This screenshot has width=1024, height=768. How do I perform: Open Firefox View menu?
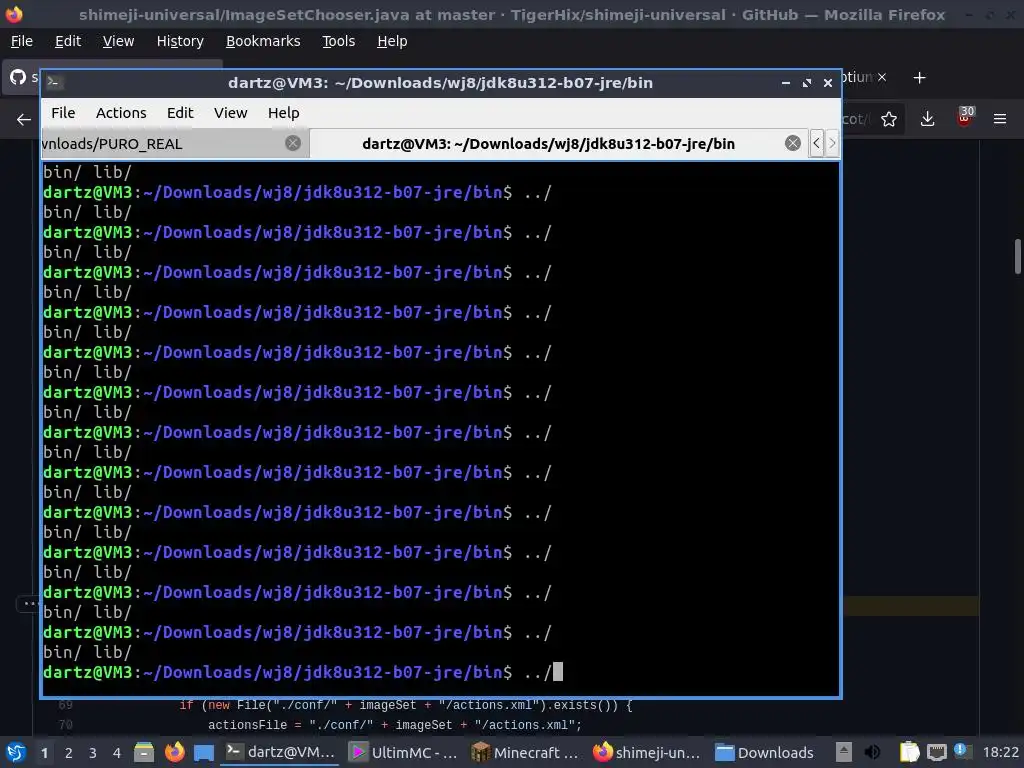click(x=118, y=41)
